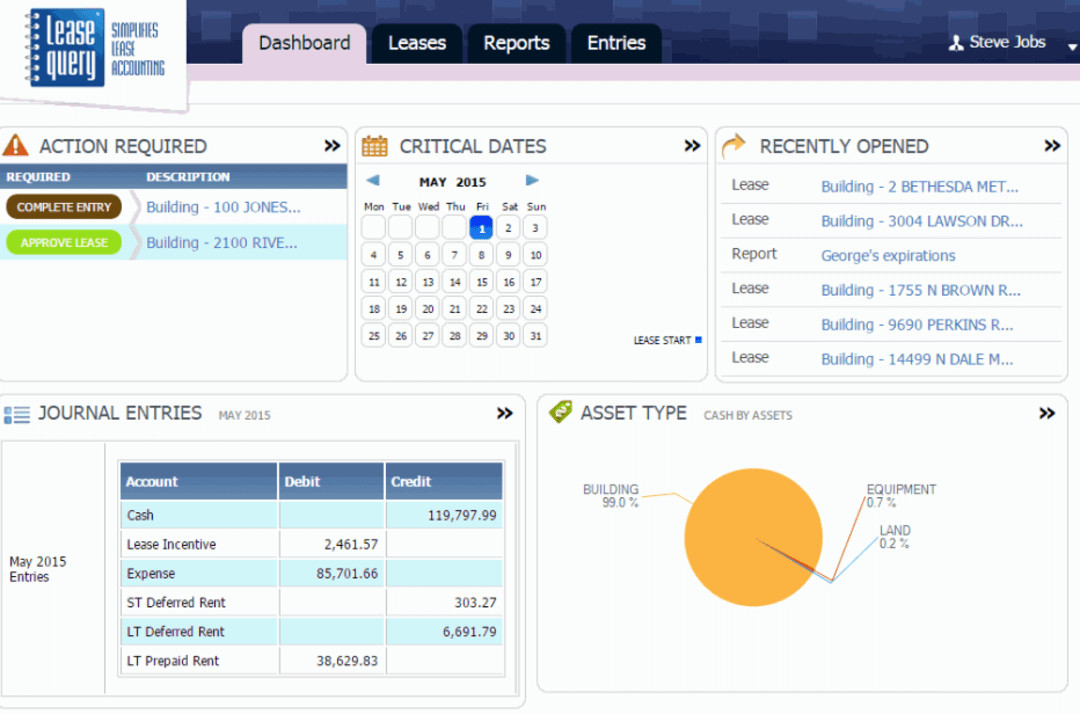Select May 1 on the calendar

[x=481, y=227]
